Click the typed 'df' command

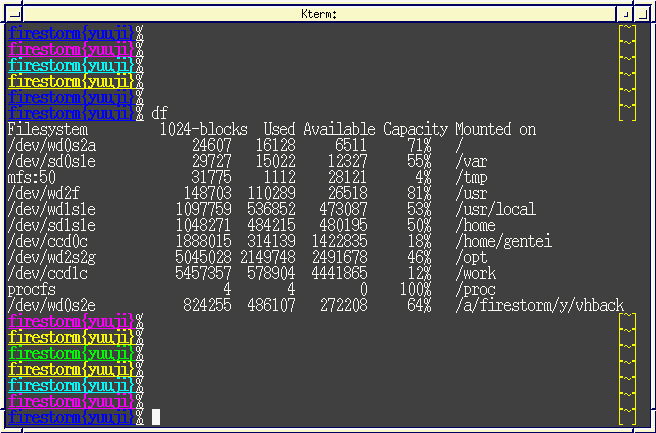(160, 113)
